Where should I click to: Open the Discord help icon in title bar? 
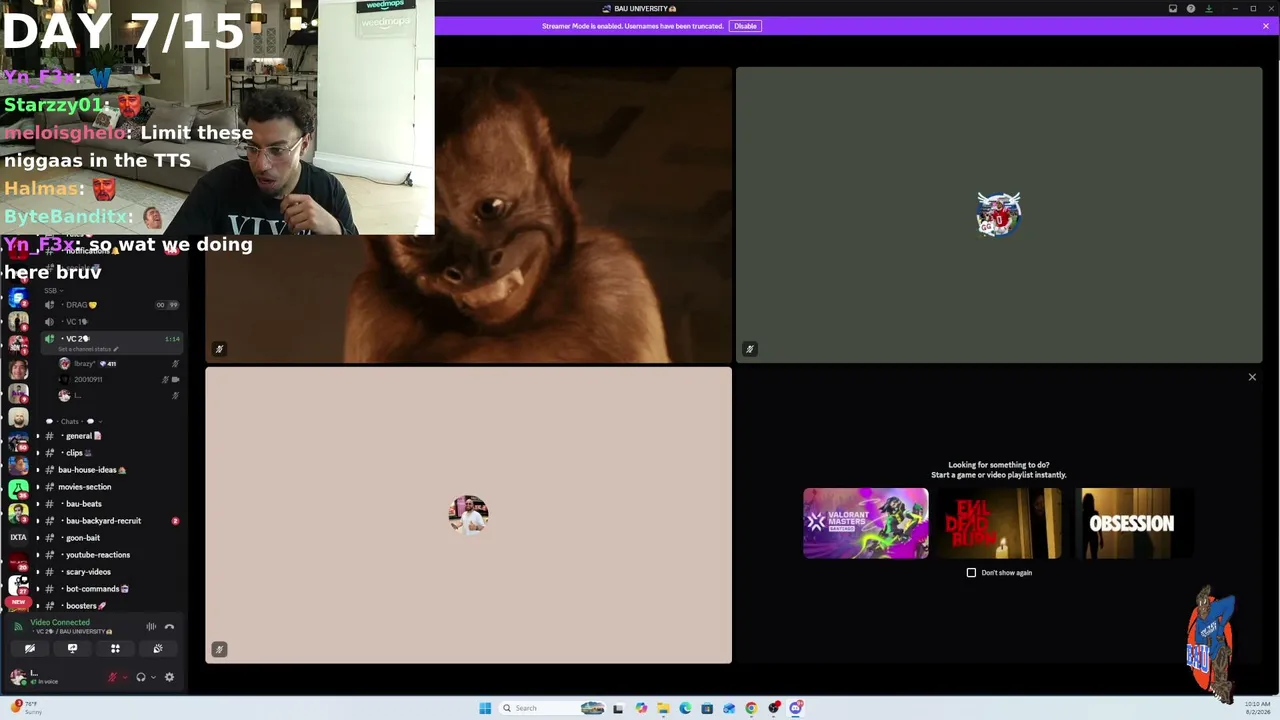[x=1191, y=9]
